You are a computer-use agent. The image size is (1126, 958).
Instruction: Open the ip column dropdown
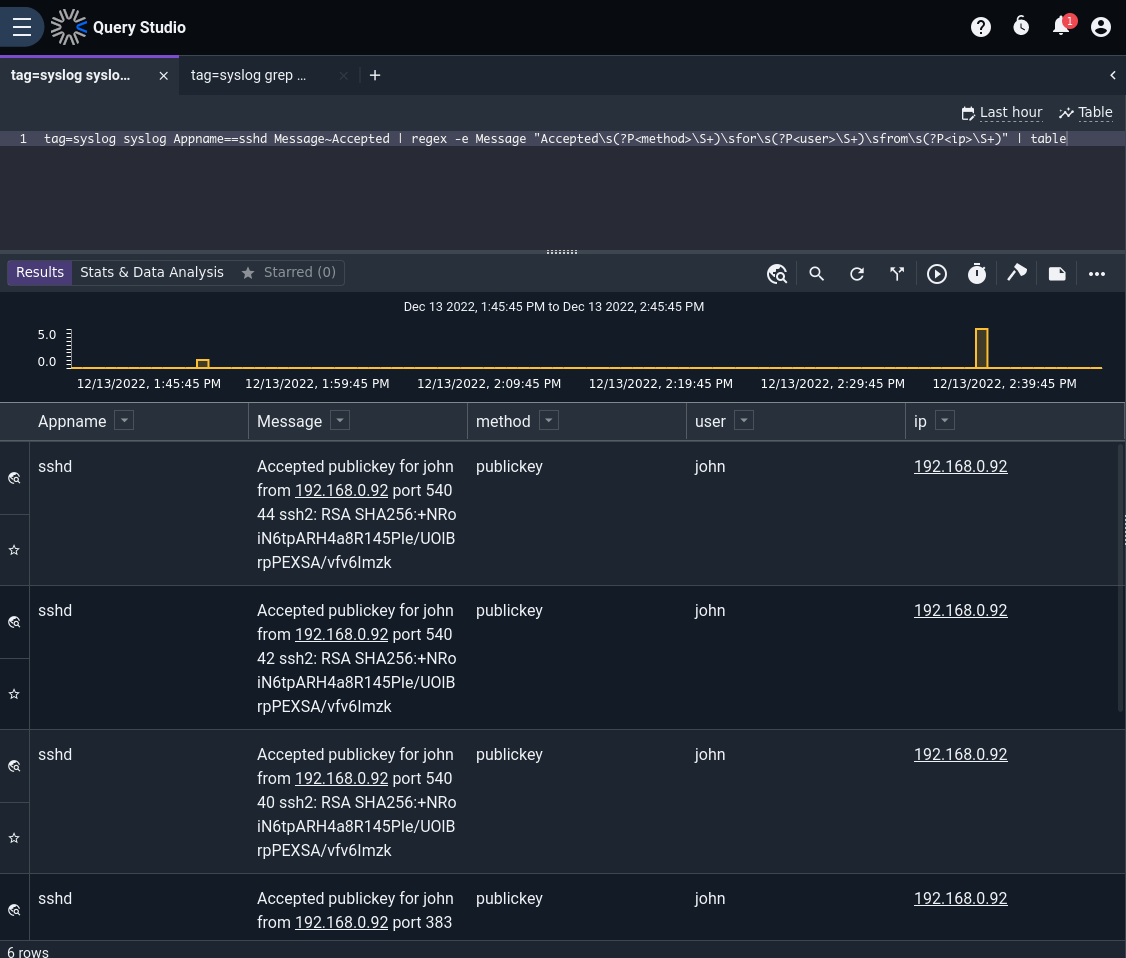tap(945, 421)
